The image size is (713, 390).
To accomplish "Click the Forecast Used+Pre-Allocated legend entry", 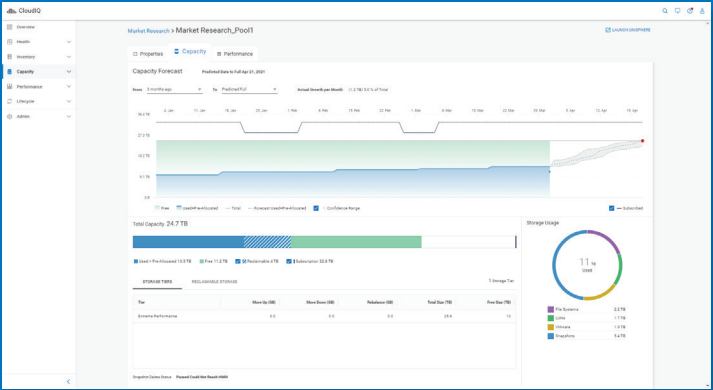I will (x=277, y=208).
